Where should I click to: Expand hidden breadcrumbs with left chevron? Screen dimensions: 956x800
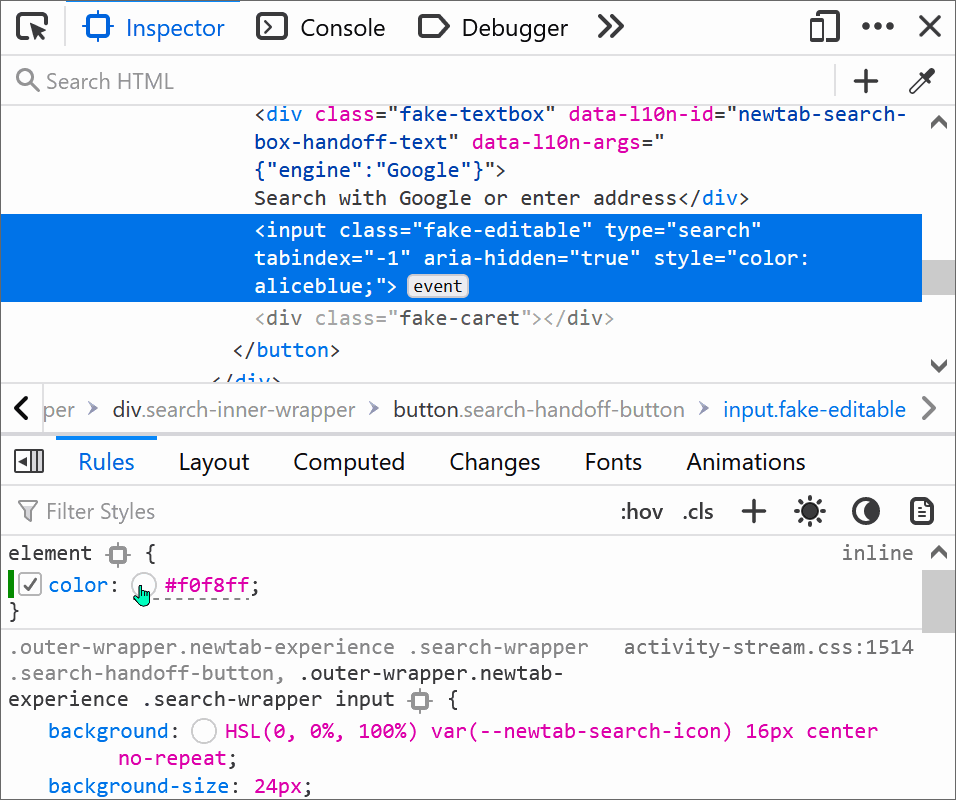tap(21, 408)
